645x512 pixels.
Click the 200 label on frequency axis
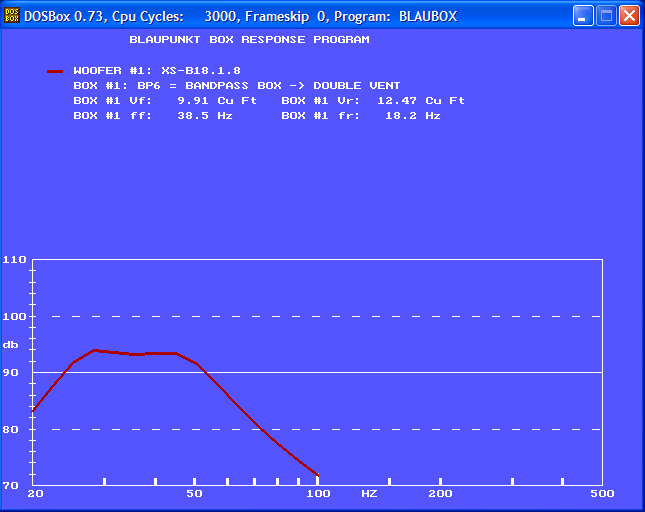tap(441, 494)
